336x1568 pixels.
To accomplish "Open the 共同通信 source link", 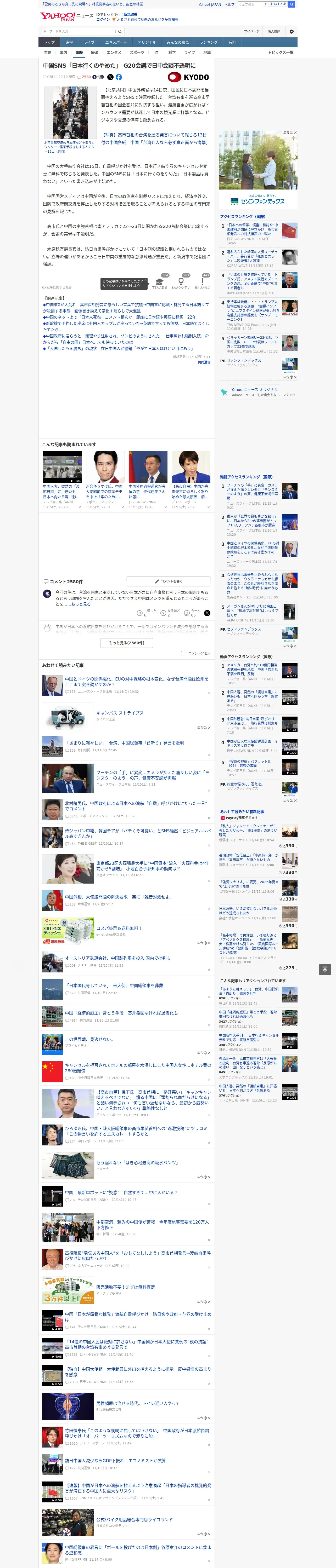I will coord(204,362).
